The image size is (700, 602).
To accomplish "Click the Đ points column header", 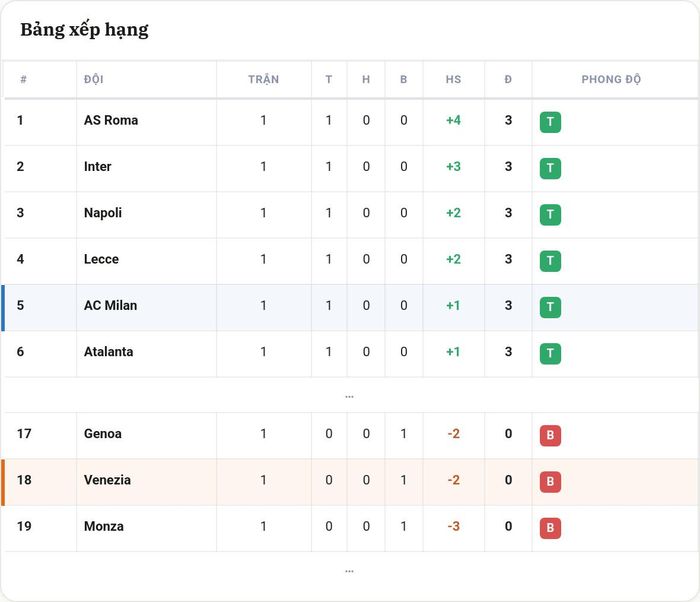I will pos(508,79).
